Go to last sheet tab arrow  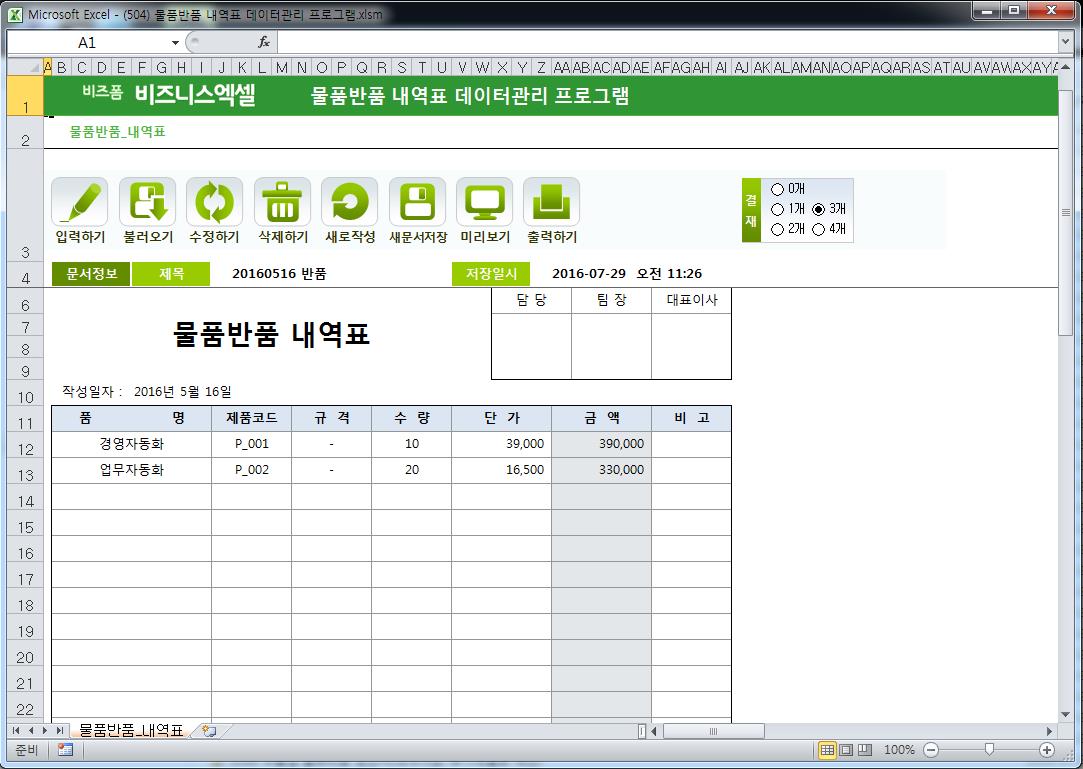(x=59, y=730)
